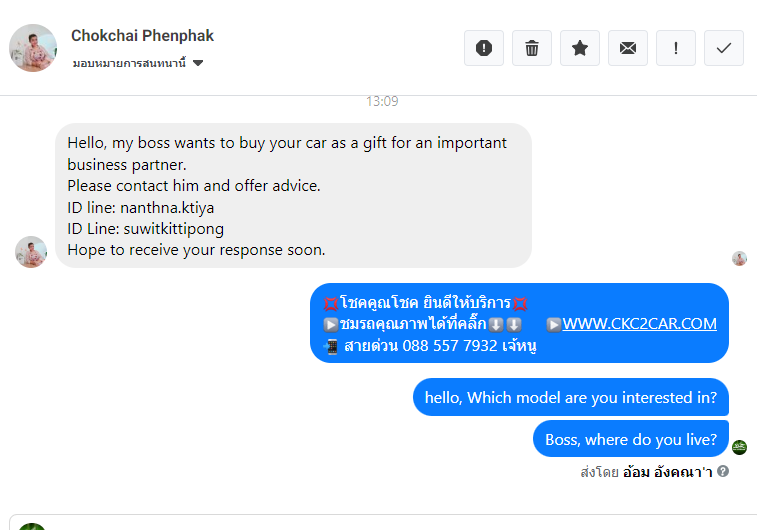Image resolution: width=757 pixels, height=530 pixels.
Task: Star this conversation for follow up
Action: [x=580, y=48]
